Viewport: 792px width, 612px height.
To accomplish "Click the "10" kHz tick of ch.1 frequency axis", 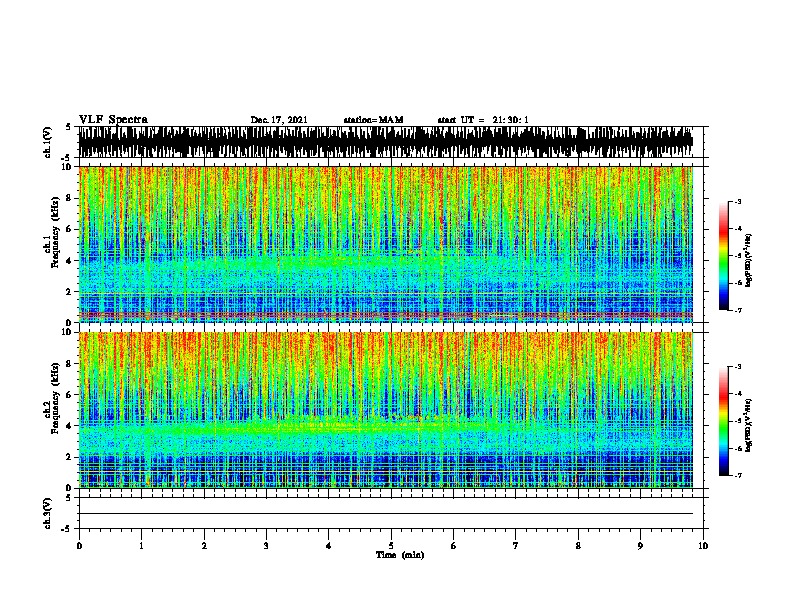I will point(68,167).
